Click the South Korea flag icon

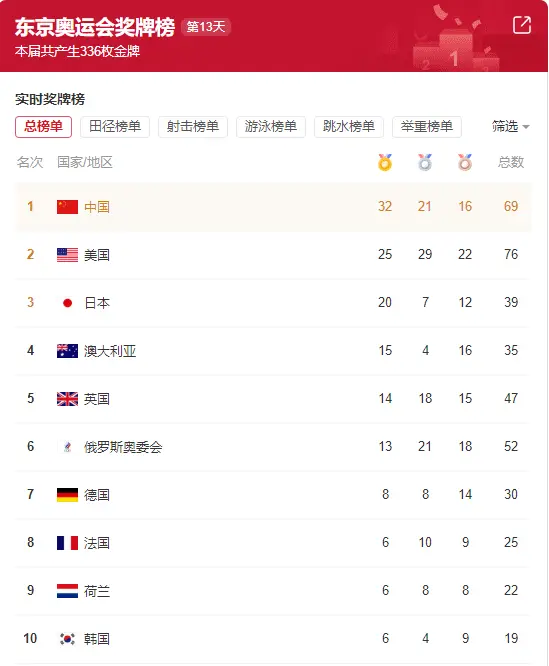(68, 639)
